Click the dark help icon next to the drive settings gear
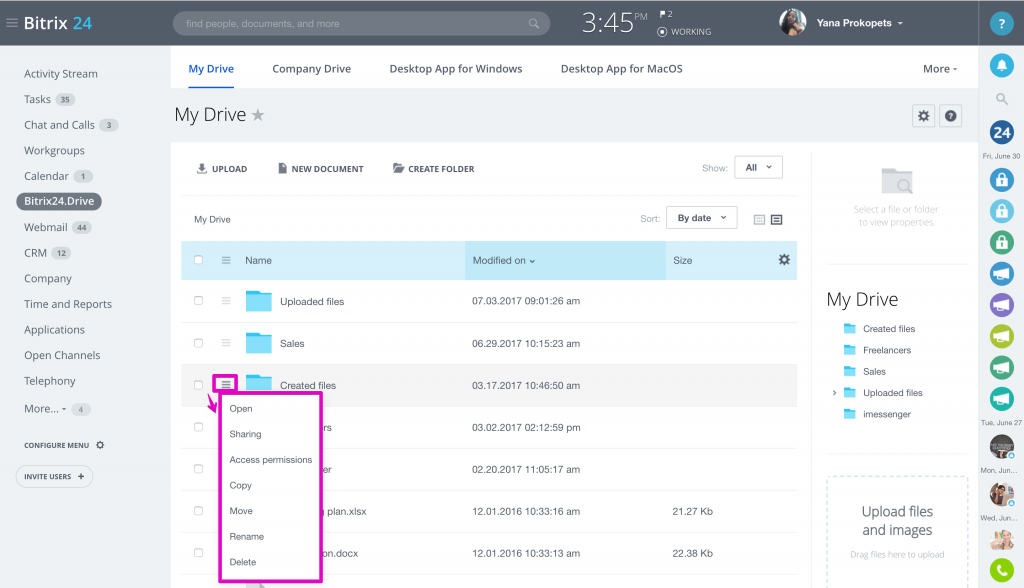The width and height of the screenshot is (1024, 588). pos(951,116)
